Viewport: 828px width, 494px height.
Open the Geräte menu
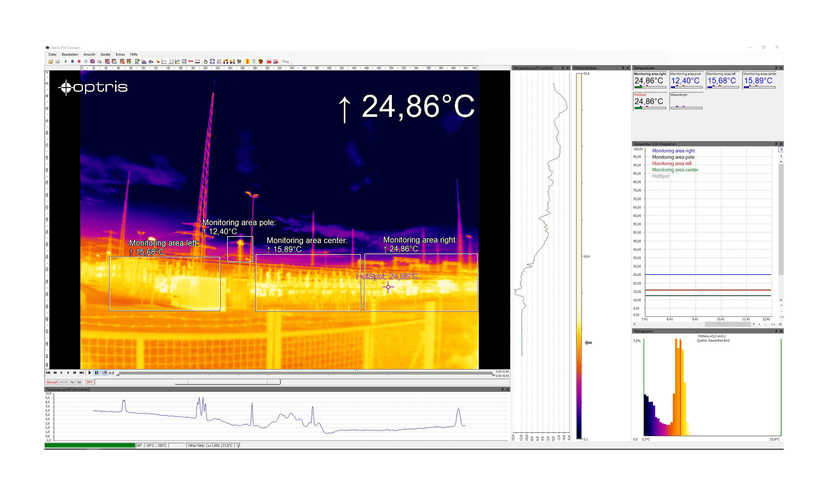coord(106,54)
